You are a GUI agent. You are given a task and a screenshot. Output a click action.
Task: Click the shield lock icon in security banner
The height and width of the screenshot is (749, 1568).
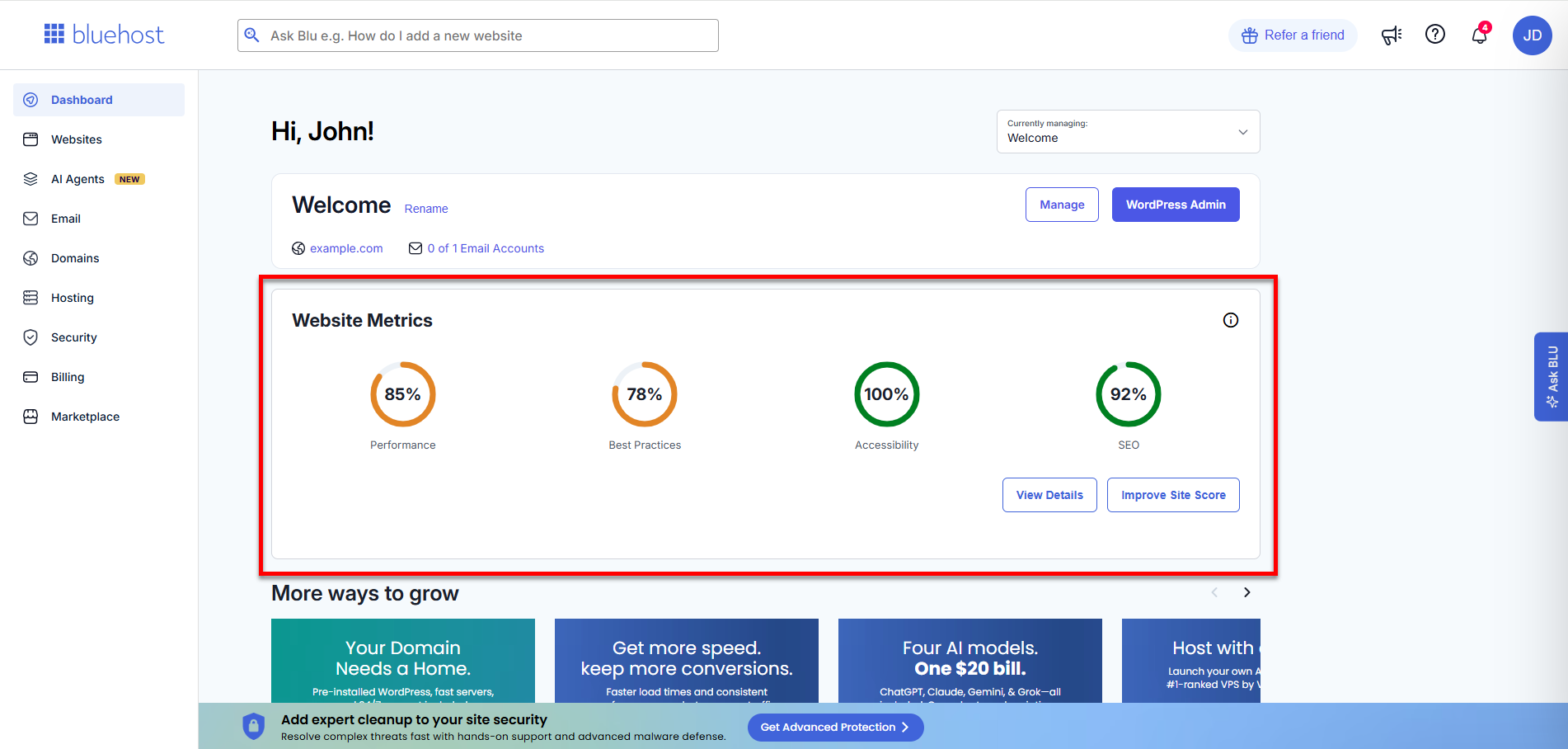coord(254,726)
